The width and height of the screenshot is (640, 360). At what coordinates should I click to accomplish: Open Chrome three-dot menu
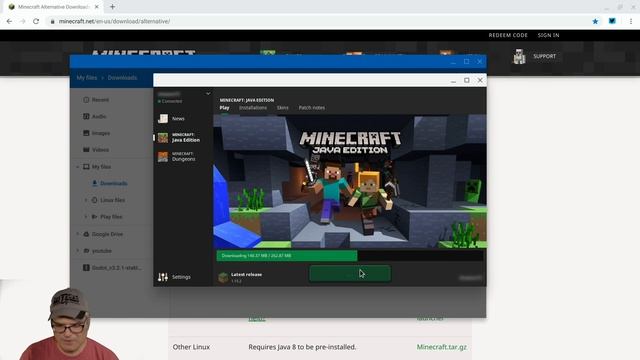point(631,21)
